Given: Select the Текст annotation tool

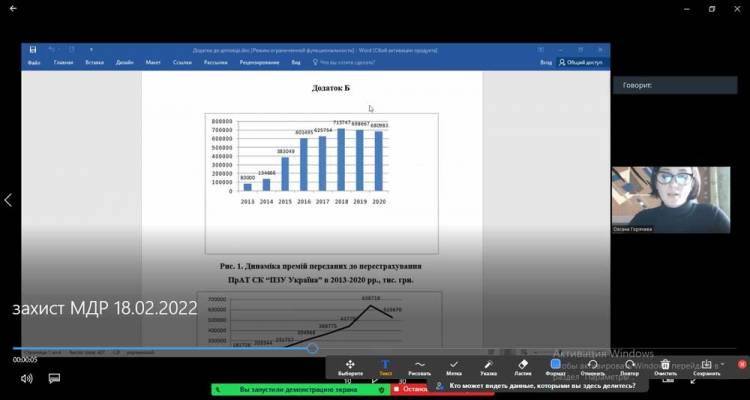Looking at the screenshot, I should point(385,367).
